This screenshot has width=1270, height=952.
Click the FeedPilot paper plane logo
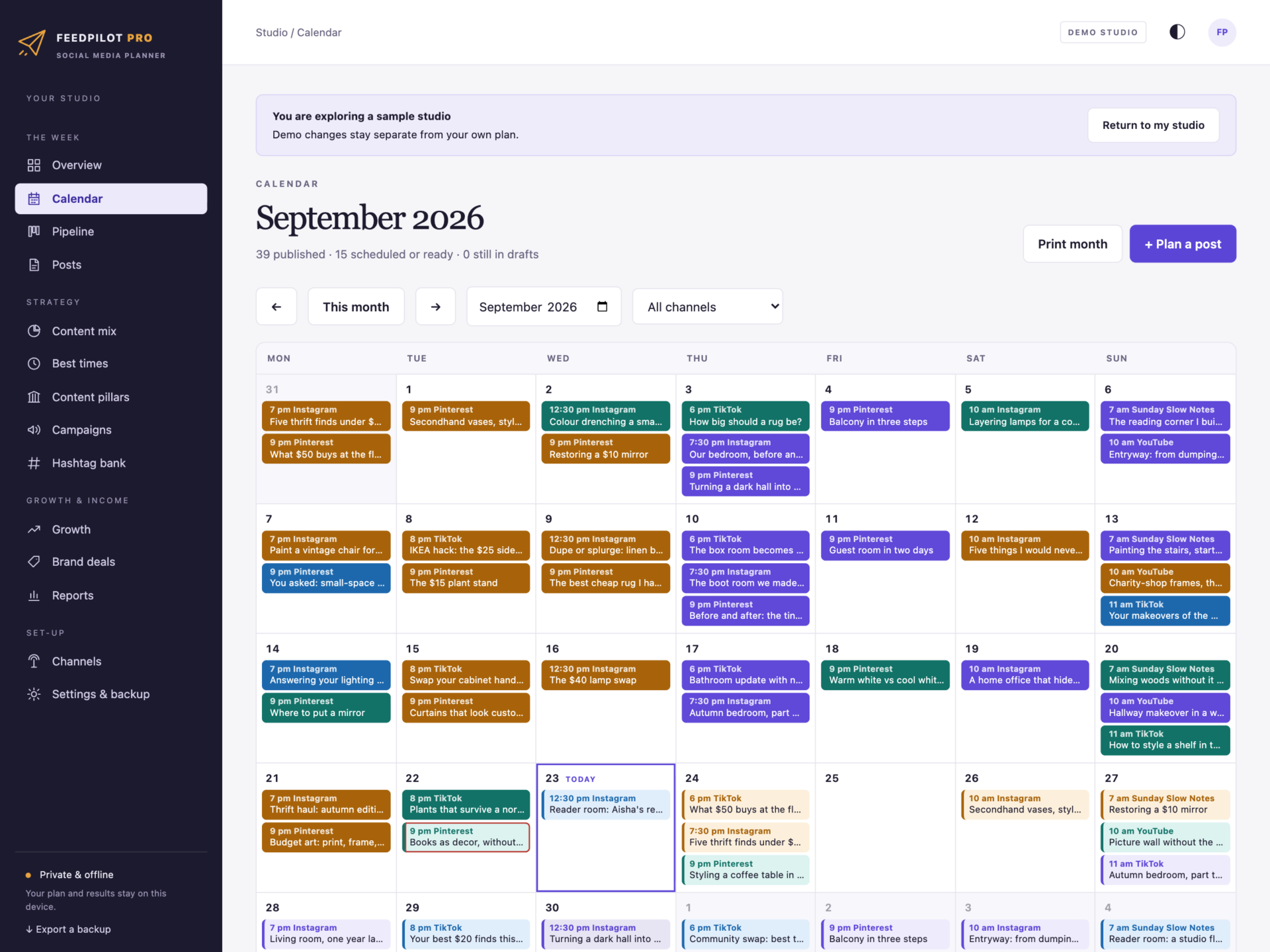32,44
